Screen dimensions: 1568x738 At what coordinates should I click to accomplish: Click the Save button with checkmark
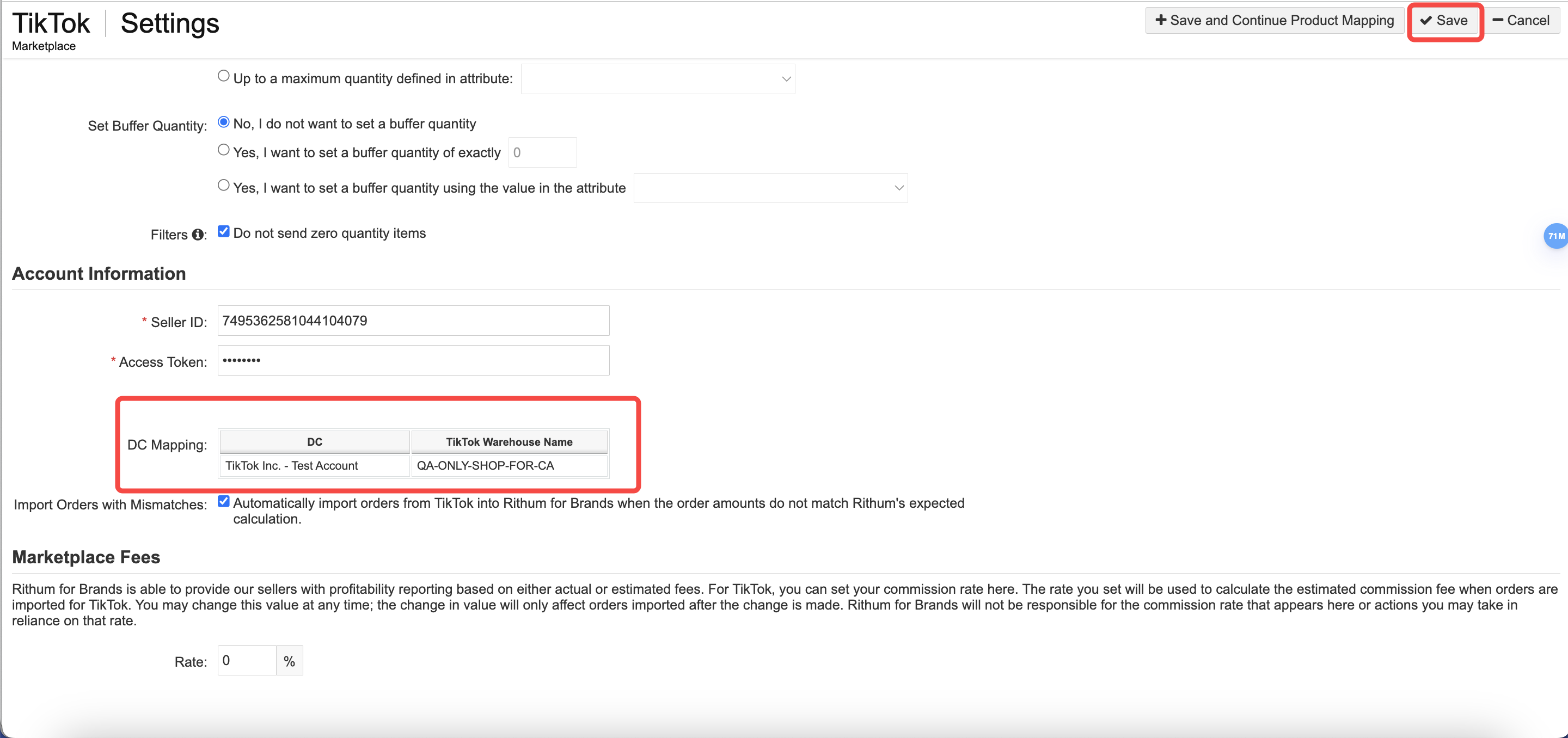pos(1444,21)
